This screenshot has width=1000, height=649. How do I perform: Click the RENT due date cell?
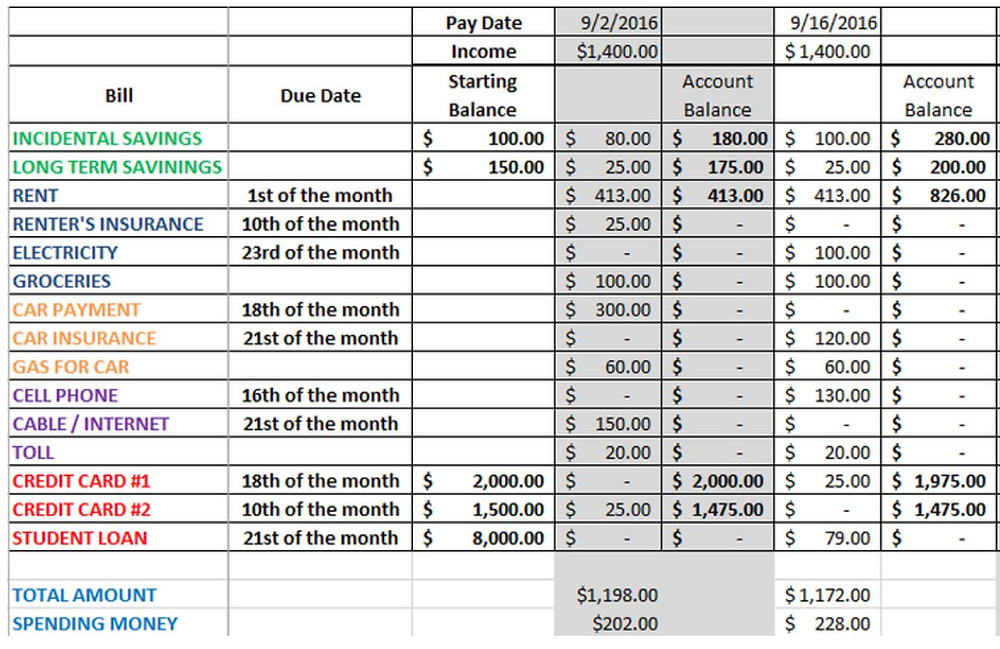320,194
